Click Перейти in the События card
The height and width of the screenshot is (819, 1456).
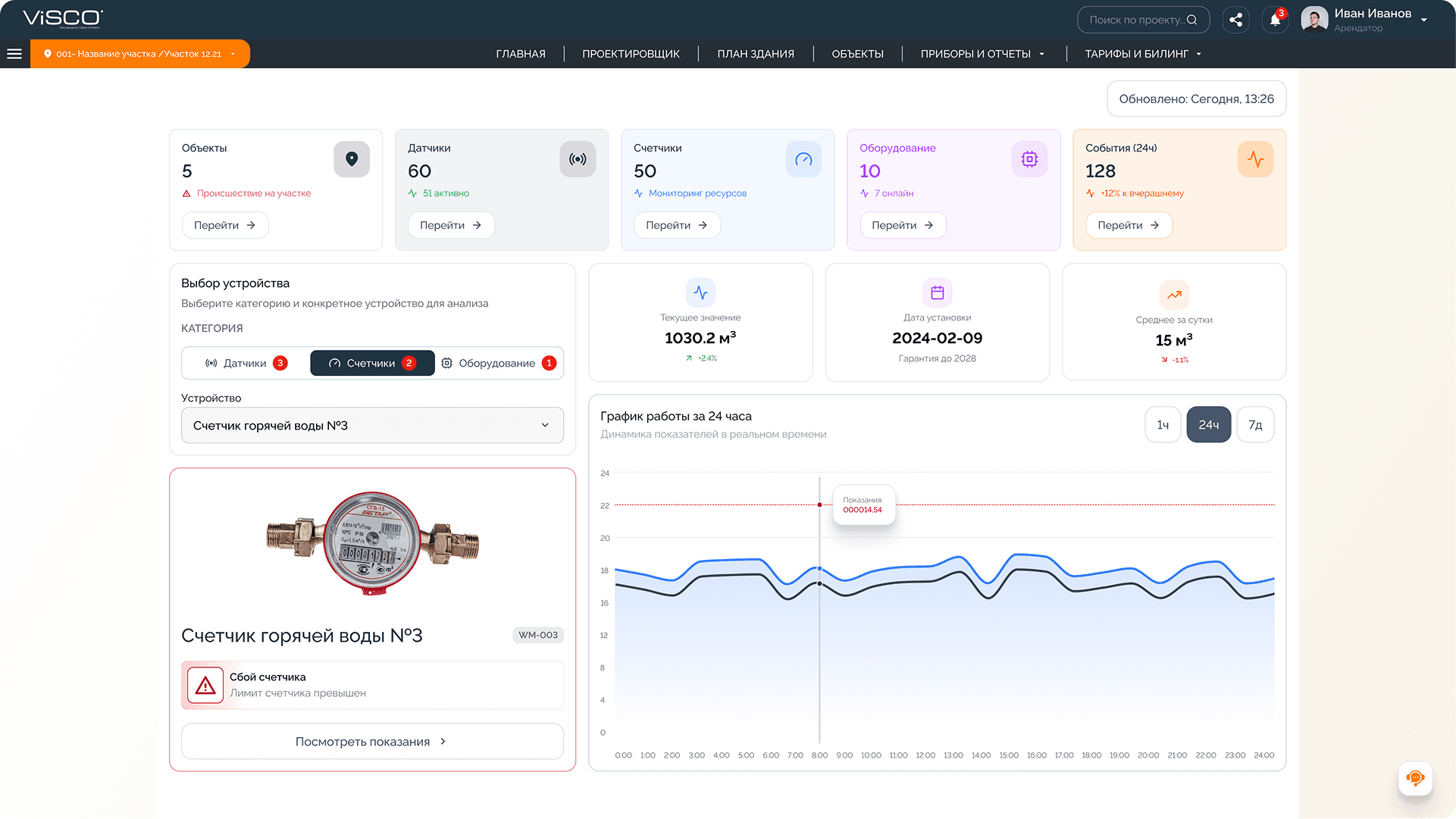click(1128, 225)
